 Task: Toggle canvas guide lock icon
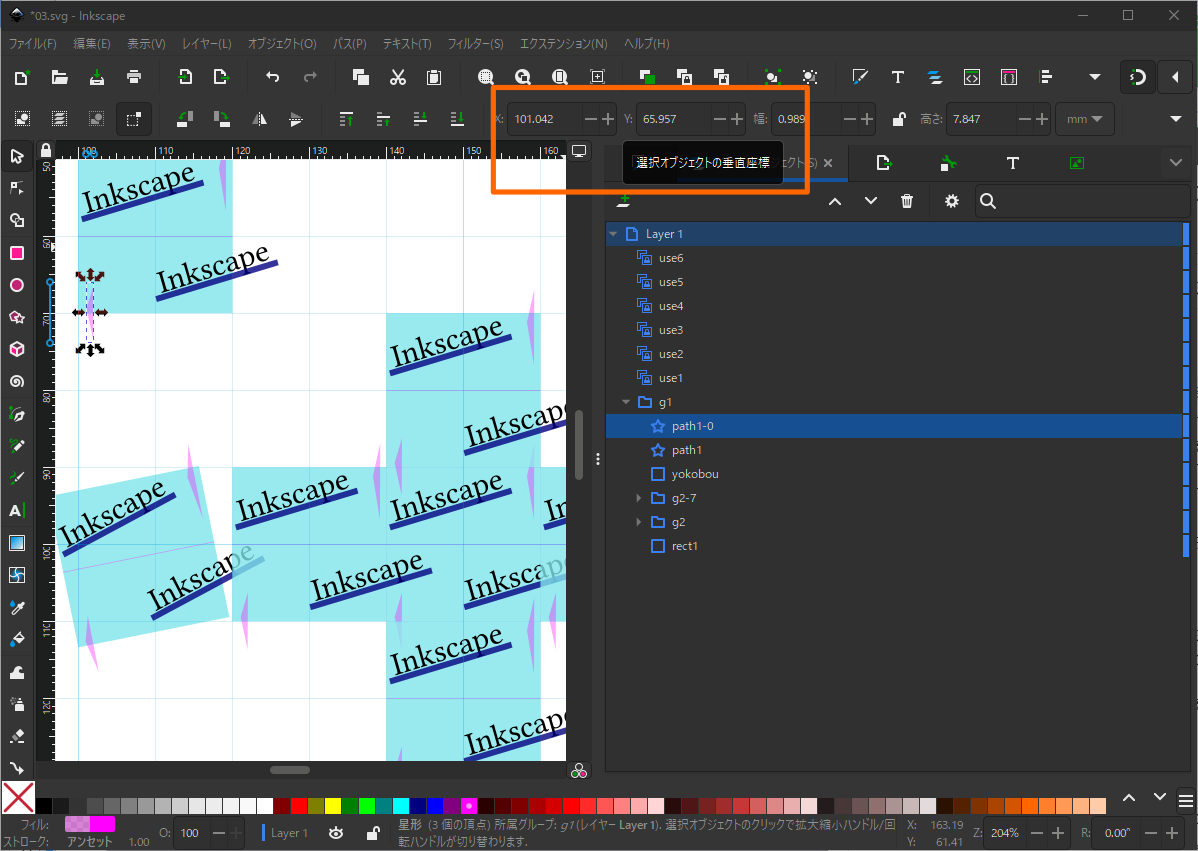tap(46, 150)
